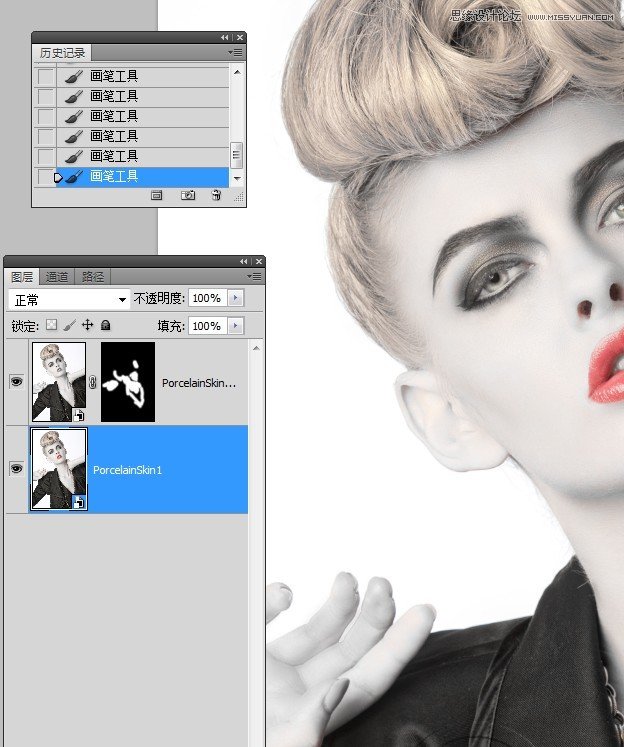Open the opacity (不透明度) slider arrow
Screen dimensions: 624x747
(x=236, y=299)
